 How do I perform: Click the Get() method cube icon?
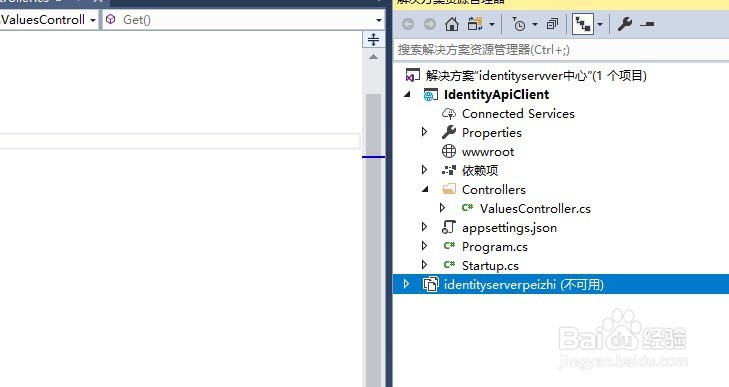pyautogui.click(x=111, y=20)
